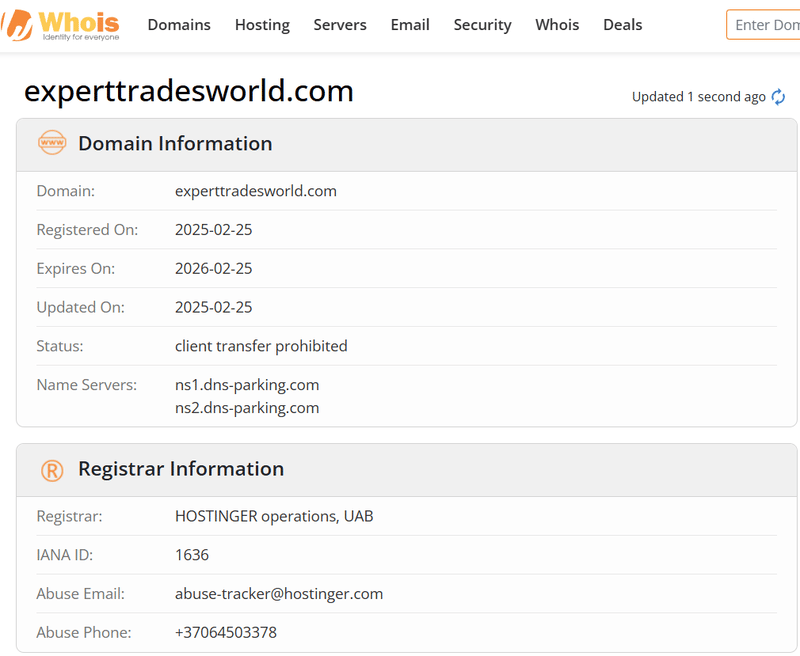Click the Abuse Email label
This screenshot has width=800, height=656.
tap(81, 594)
